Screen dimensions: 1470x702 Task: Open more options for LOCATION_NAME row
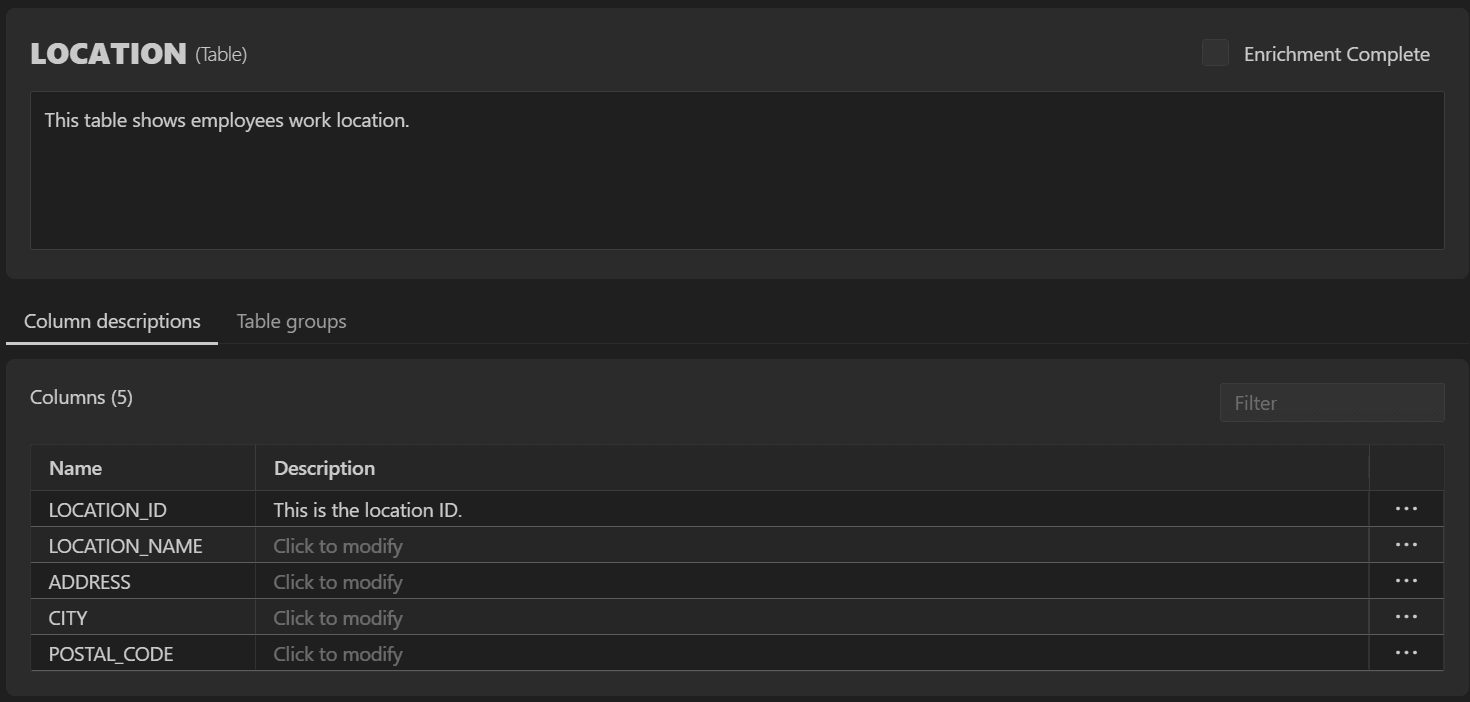click(x=1406, y=545)
